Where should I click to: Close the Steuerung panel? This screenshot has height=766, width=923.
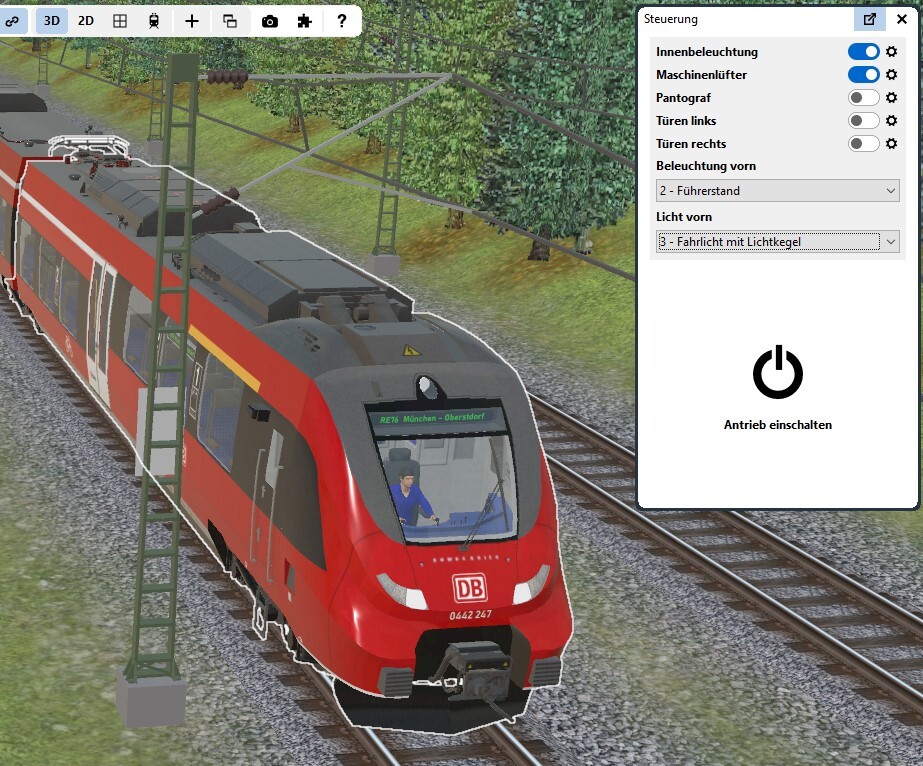(902, 19)
